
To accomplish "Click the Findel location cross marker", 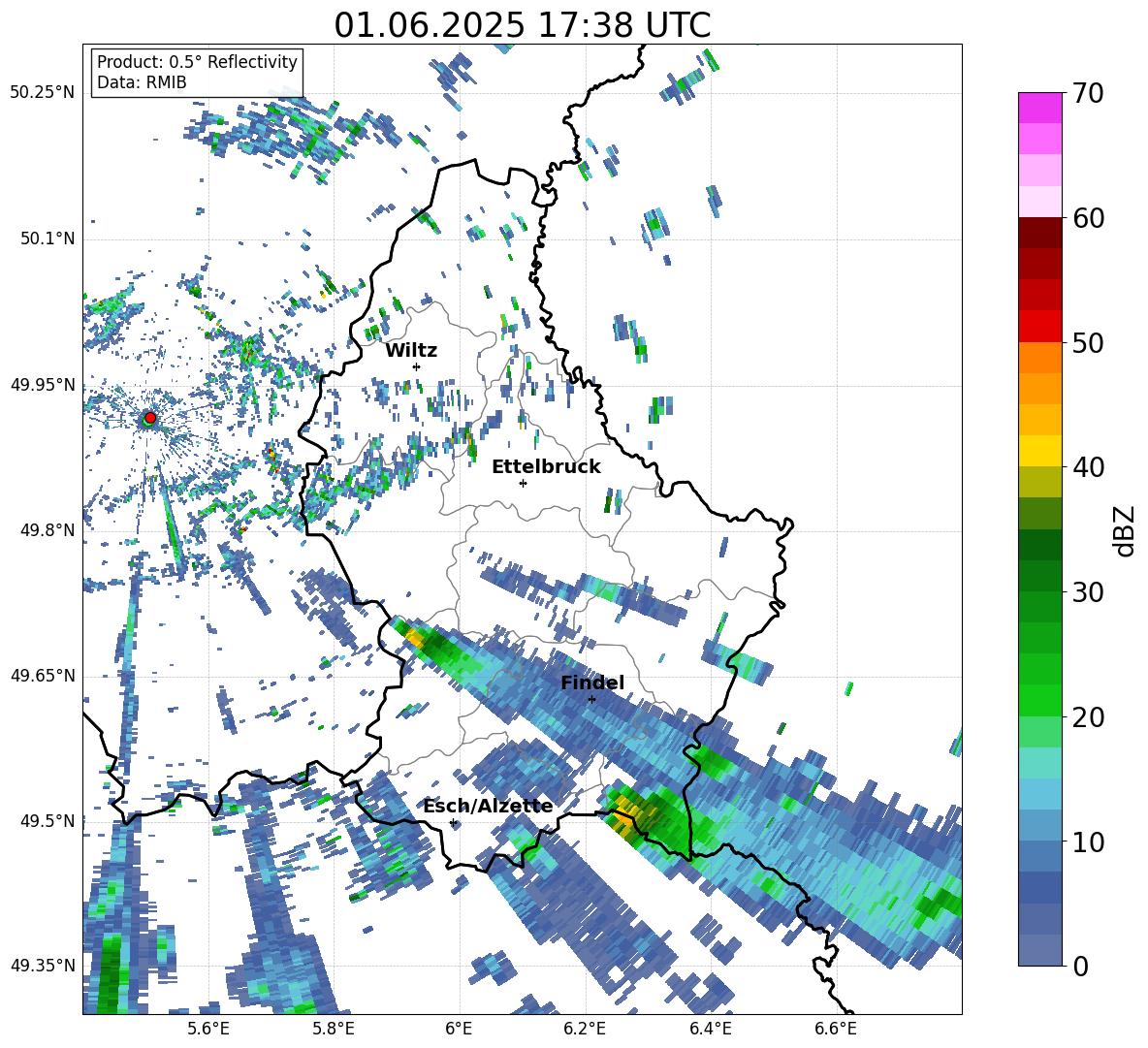I will 591,700.
